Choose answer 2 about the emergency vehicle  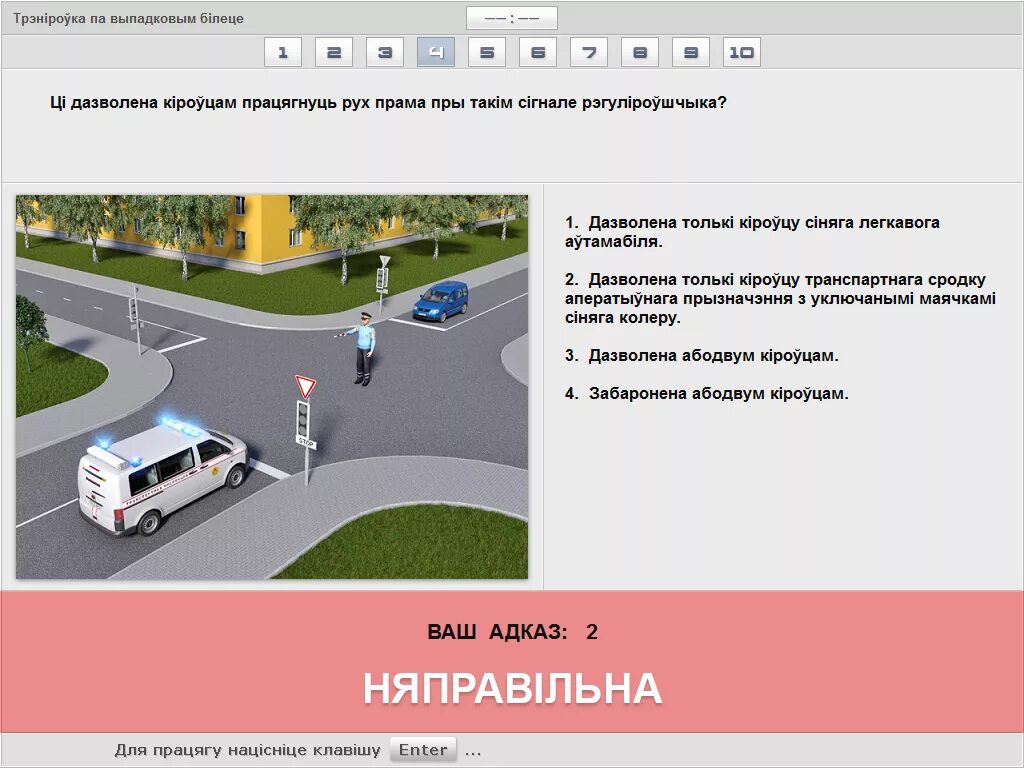point(780,298)
